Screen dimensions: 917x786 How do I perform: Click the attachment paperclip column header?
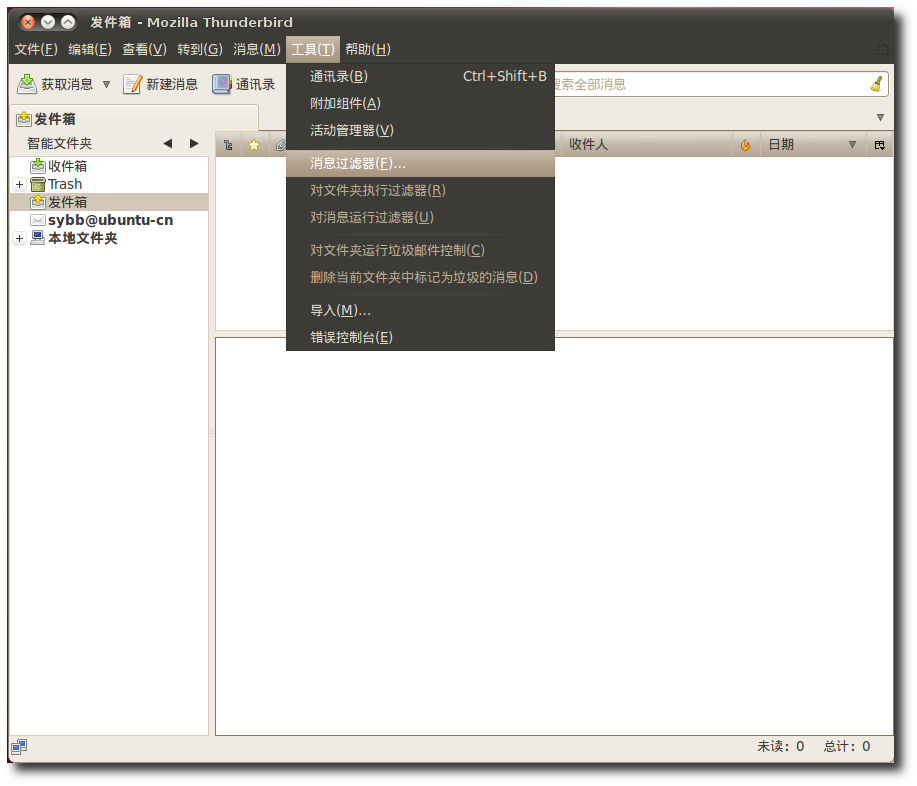(x=281, y=145)
